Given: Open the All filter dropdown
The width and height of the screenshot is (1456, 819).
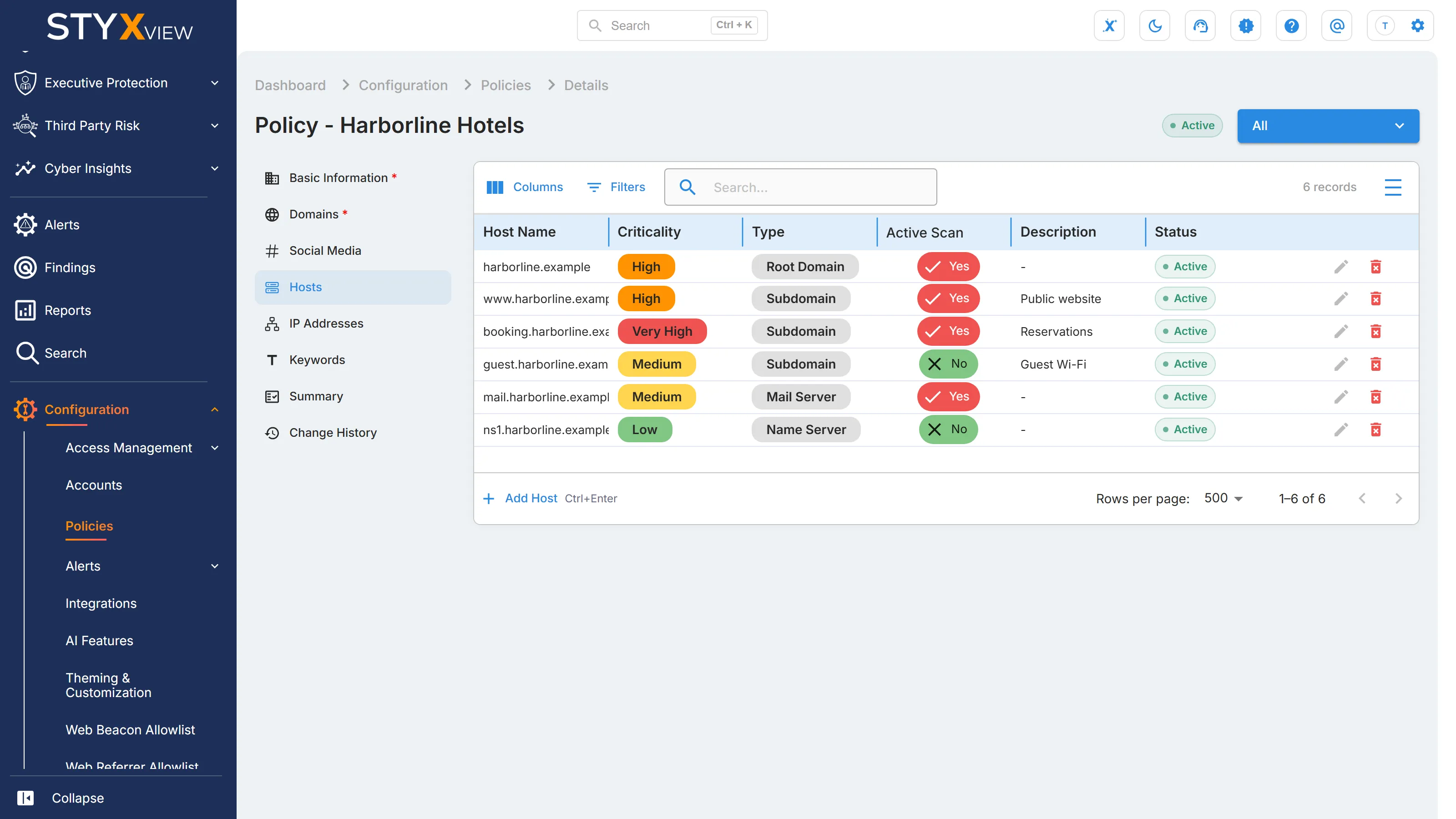Looking at the screenshot, I should click(x=1328, y=126).
